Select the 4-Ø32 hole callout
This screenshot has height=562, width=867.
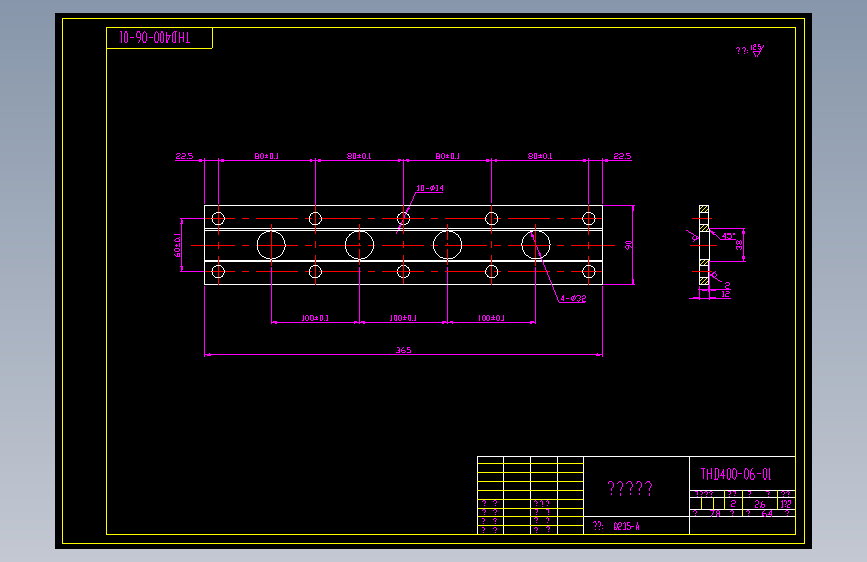(x=573, y=298)
